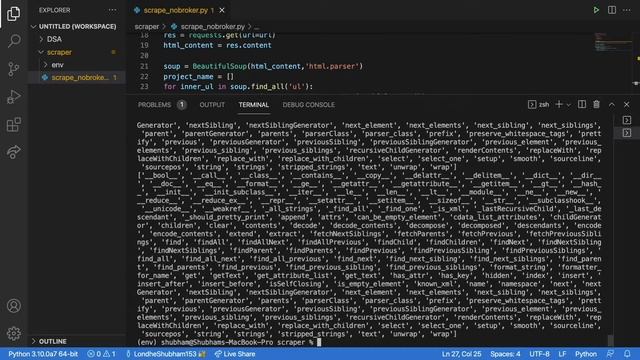
Task: Run the Python file with play icon
Action: coord(596,10)
